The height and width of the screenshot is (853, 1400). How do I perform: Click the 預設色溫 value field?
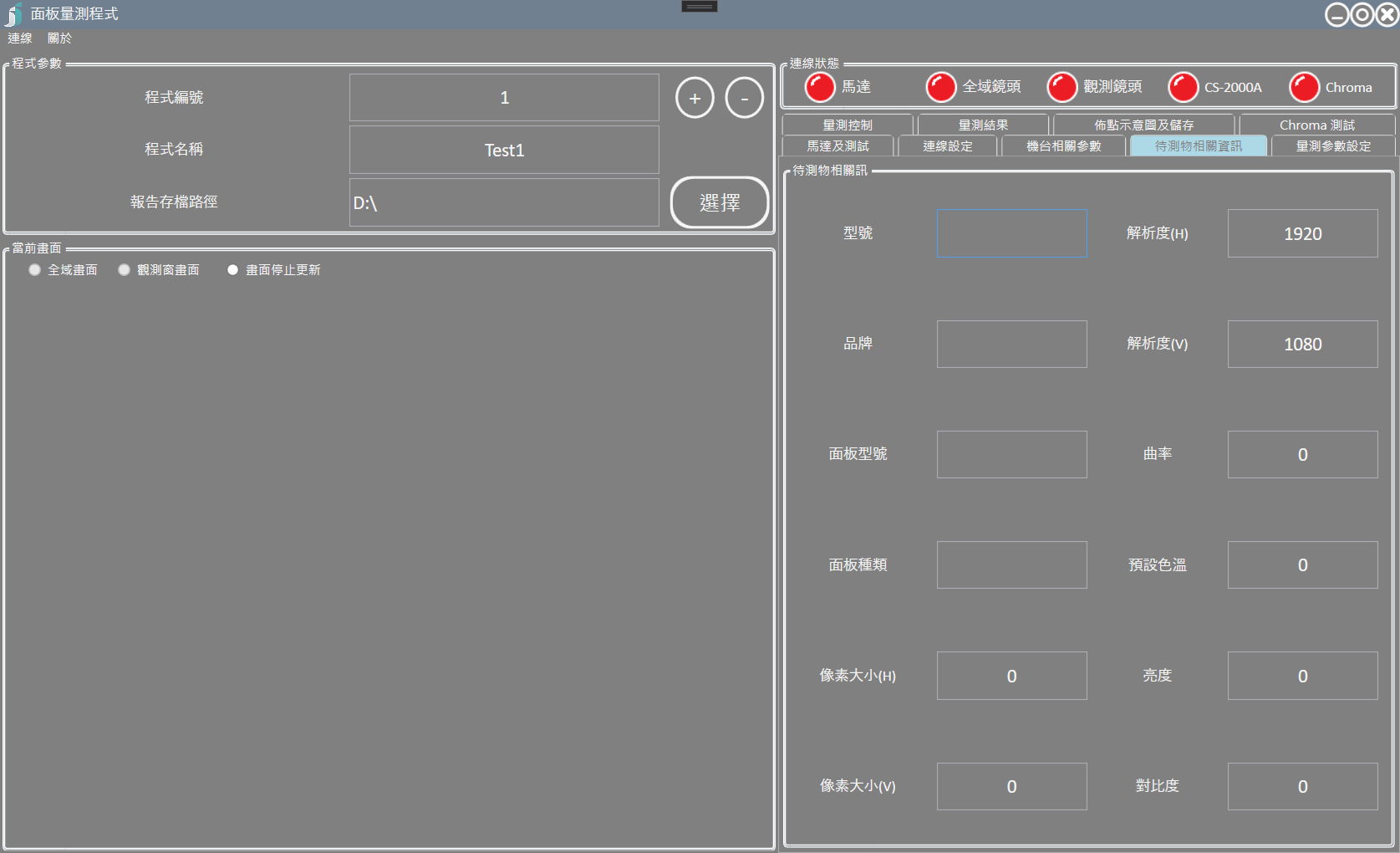coord(1302,564)
